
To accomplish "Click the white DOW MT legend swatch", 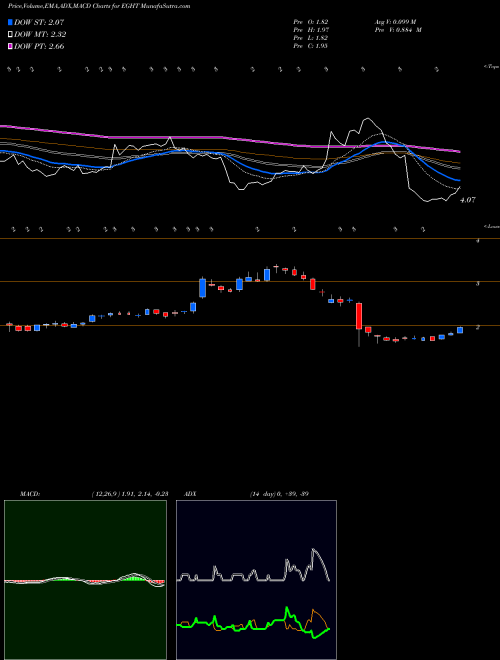I will [x=11, y=35].
